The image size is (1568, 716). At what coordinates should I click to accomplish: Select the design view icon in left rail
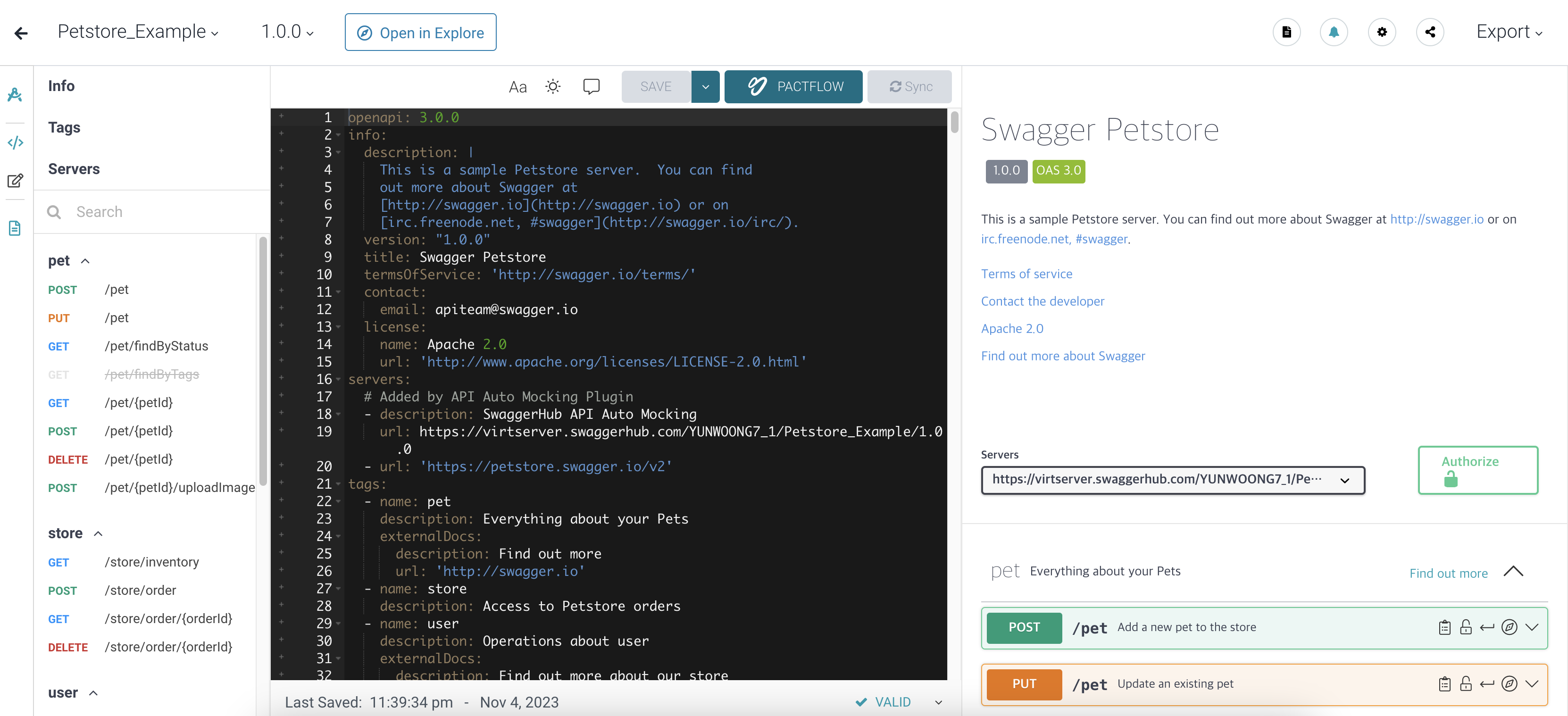pyautogui.click(x=15, y=94)
